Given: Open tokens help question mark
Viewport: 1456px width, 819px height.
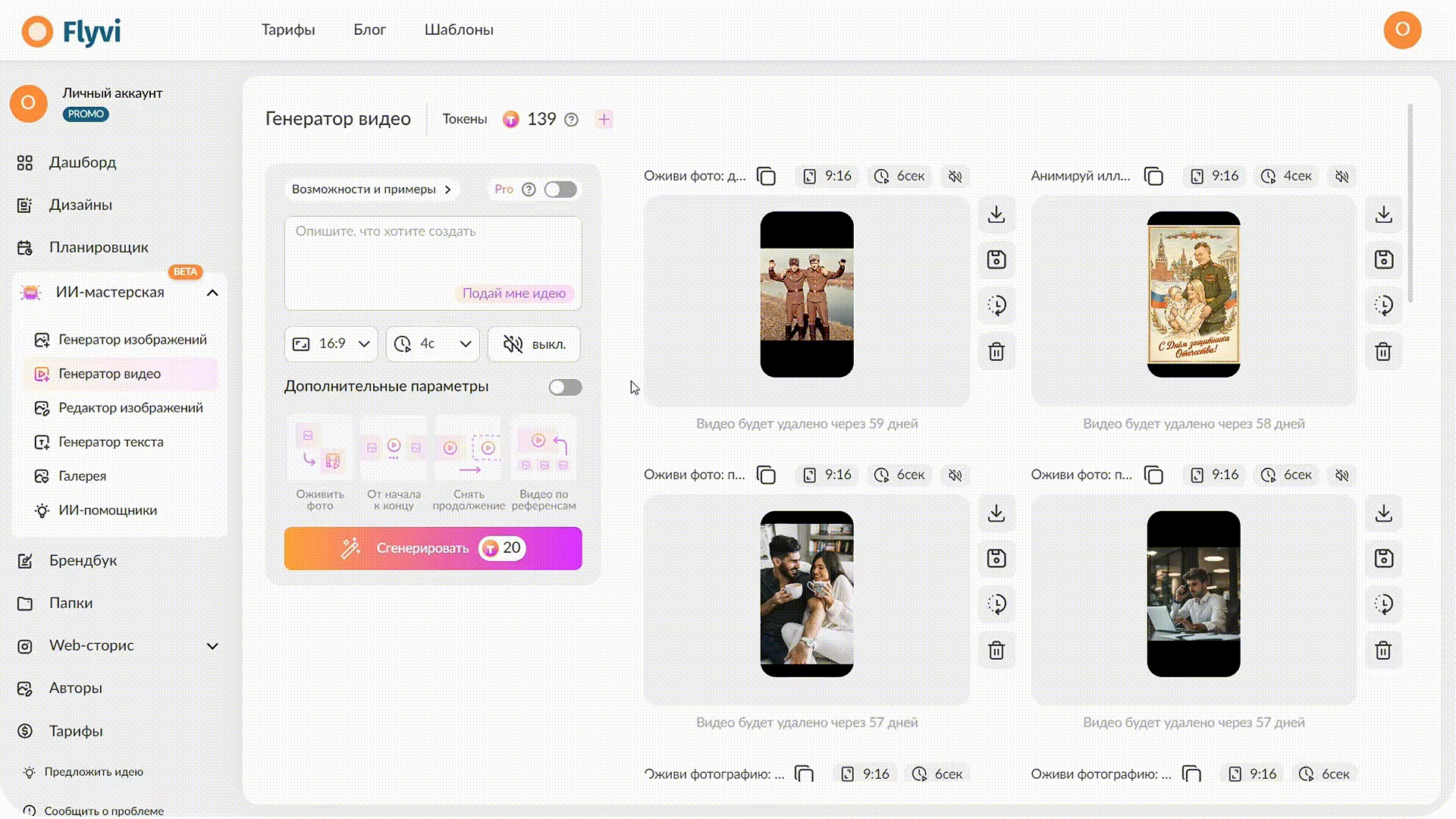Looking at the screenshot, I should 572,120.
